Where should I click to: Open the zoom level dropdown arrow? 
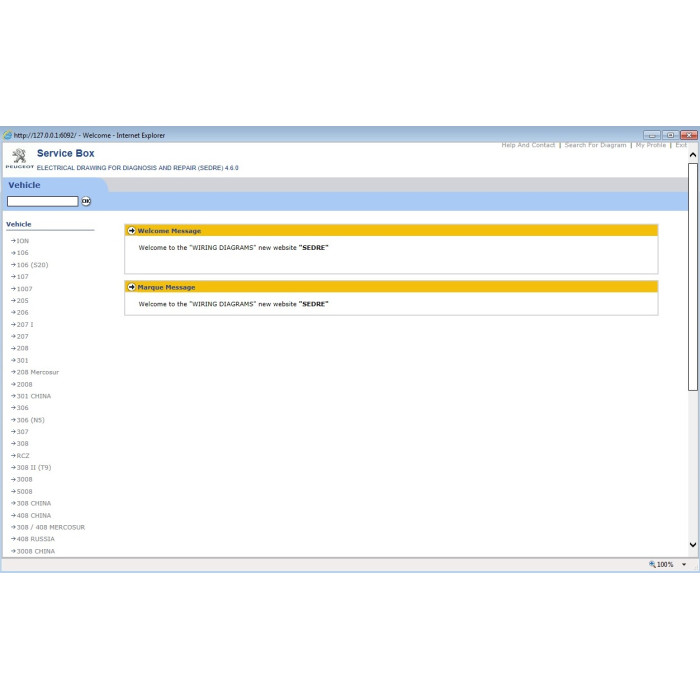(684, 565)
